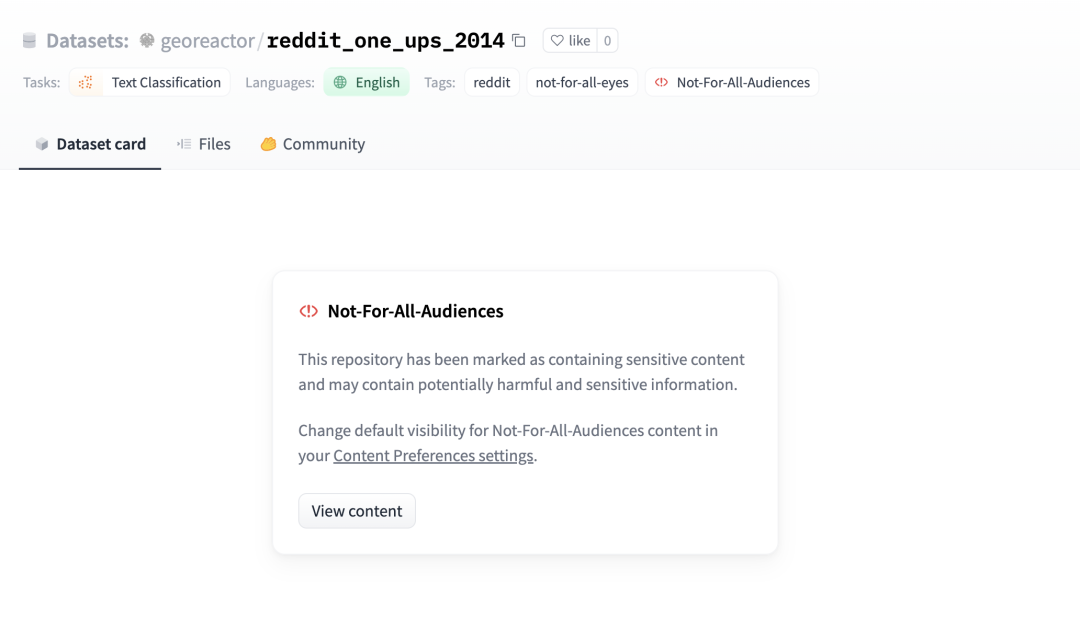1080x618 pixels.
Task: Select the not-for-all-eyes tag
Action: point(582,83)
